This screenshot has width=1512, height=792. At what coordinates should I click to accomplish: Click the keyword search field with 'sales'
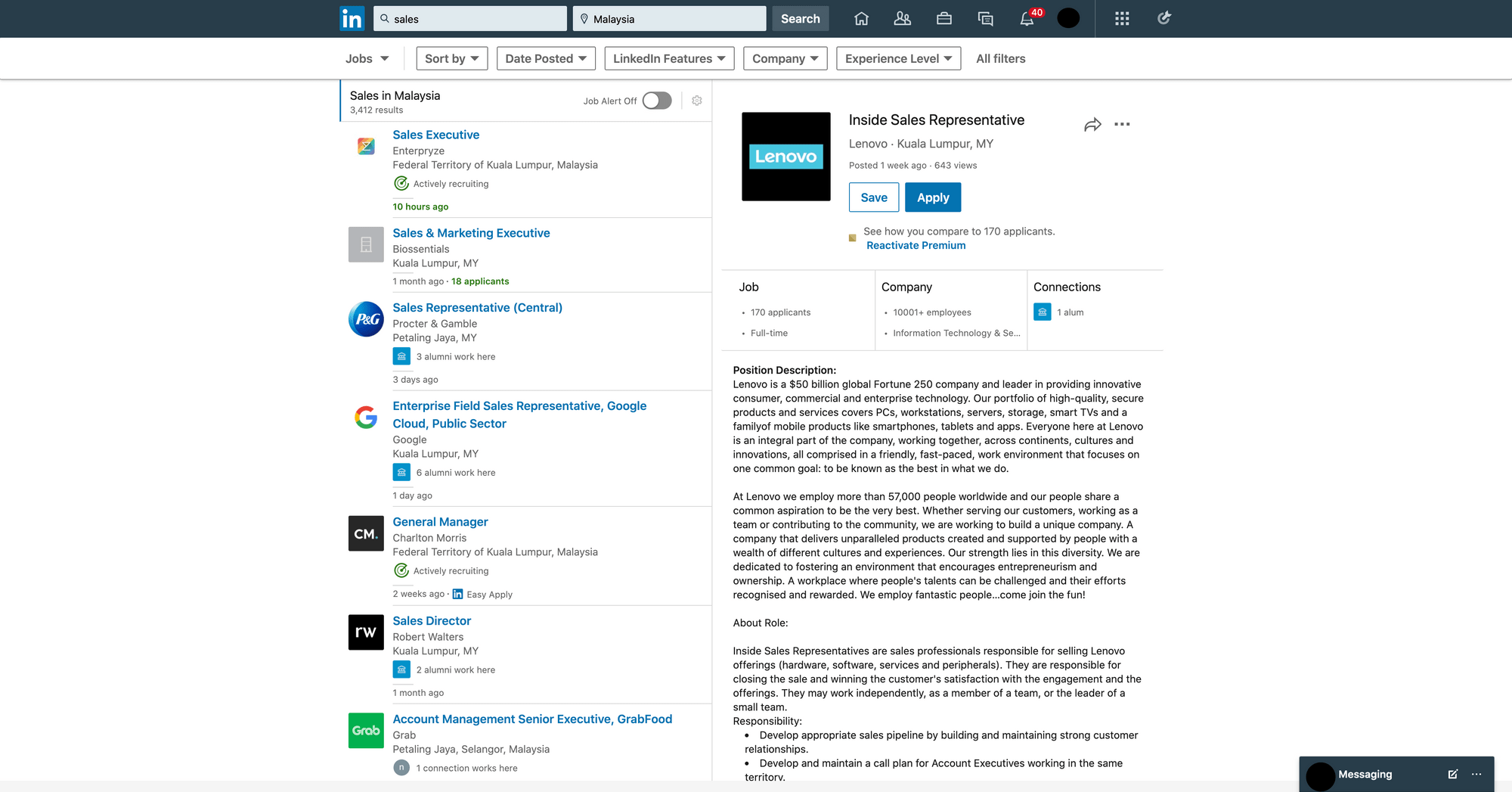point(470,19)
